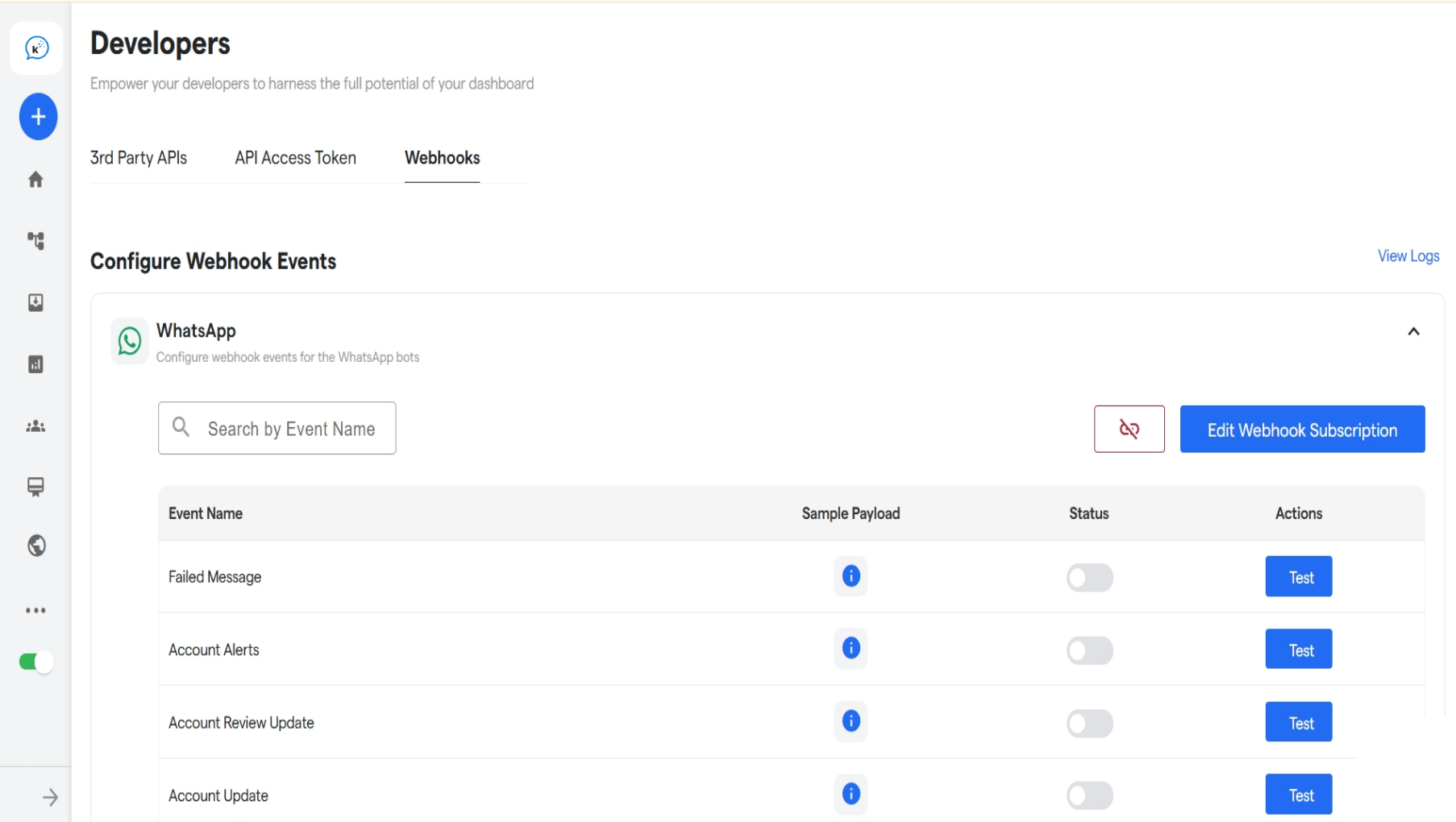
Task: View analytics via the bar chart icon
Action: (x=35, y=364)
